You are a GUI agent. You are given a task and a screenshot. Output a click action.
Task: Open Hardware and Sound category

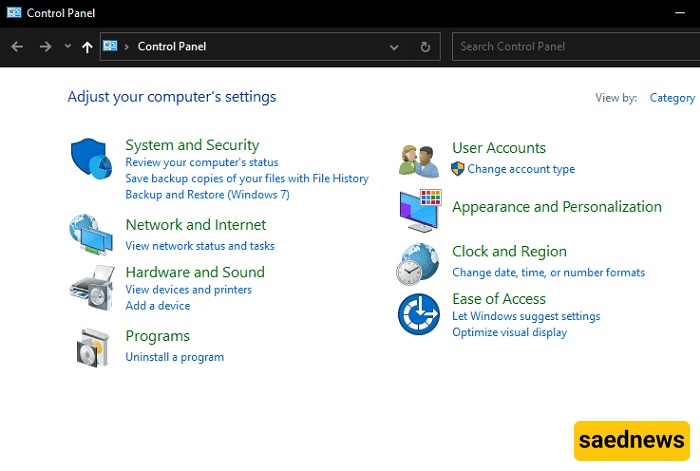click(x=195, y=272)
